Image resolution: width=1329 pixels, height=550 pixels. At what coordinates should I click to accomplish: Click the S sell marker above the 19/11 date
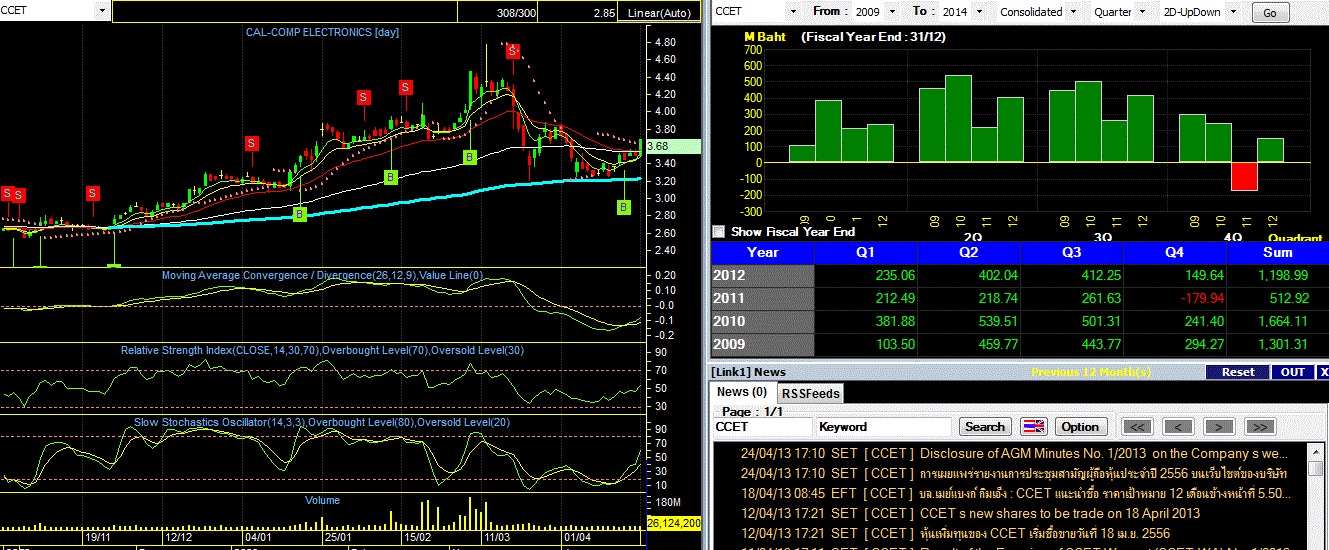92,193
